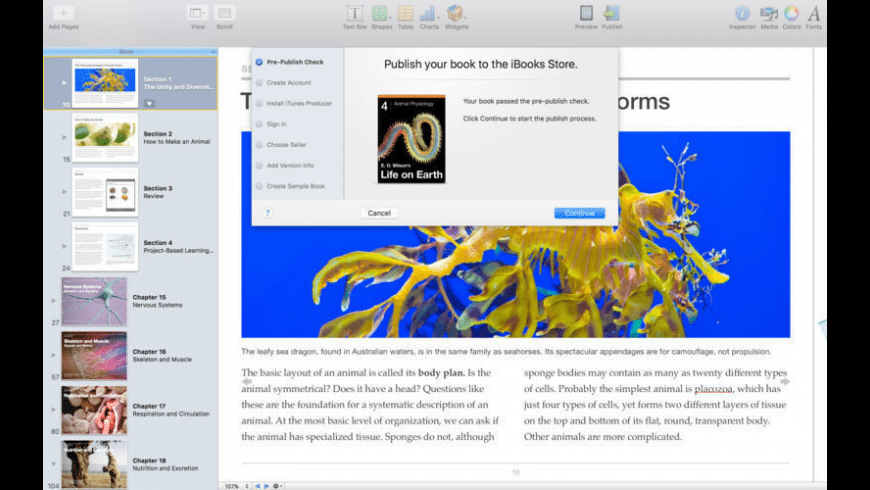Expand Section 2 disclosure triangle

click(x=64, y=137)
